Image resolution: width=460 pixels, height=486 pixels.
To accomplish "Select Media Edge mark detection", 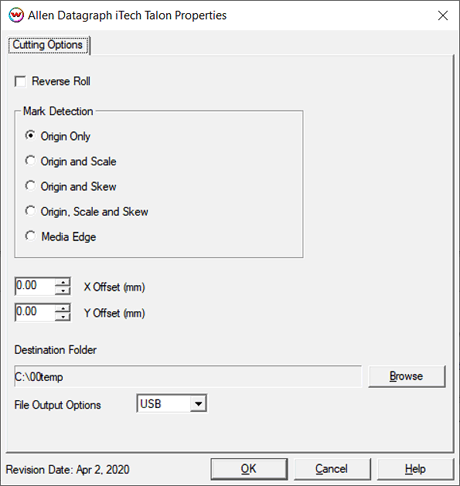I will pyautogui.click(x=30, y=236).
